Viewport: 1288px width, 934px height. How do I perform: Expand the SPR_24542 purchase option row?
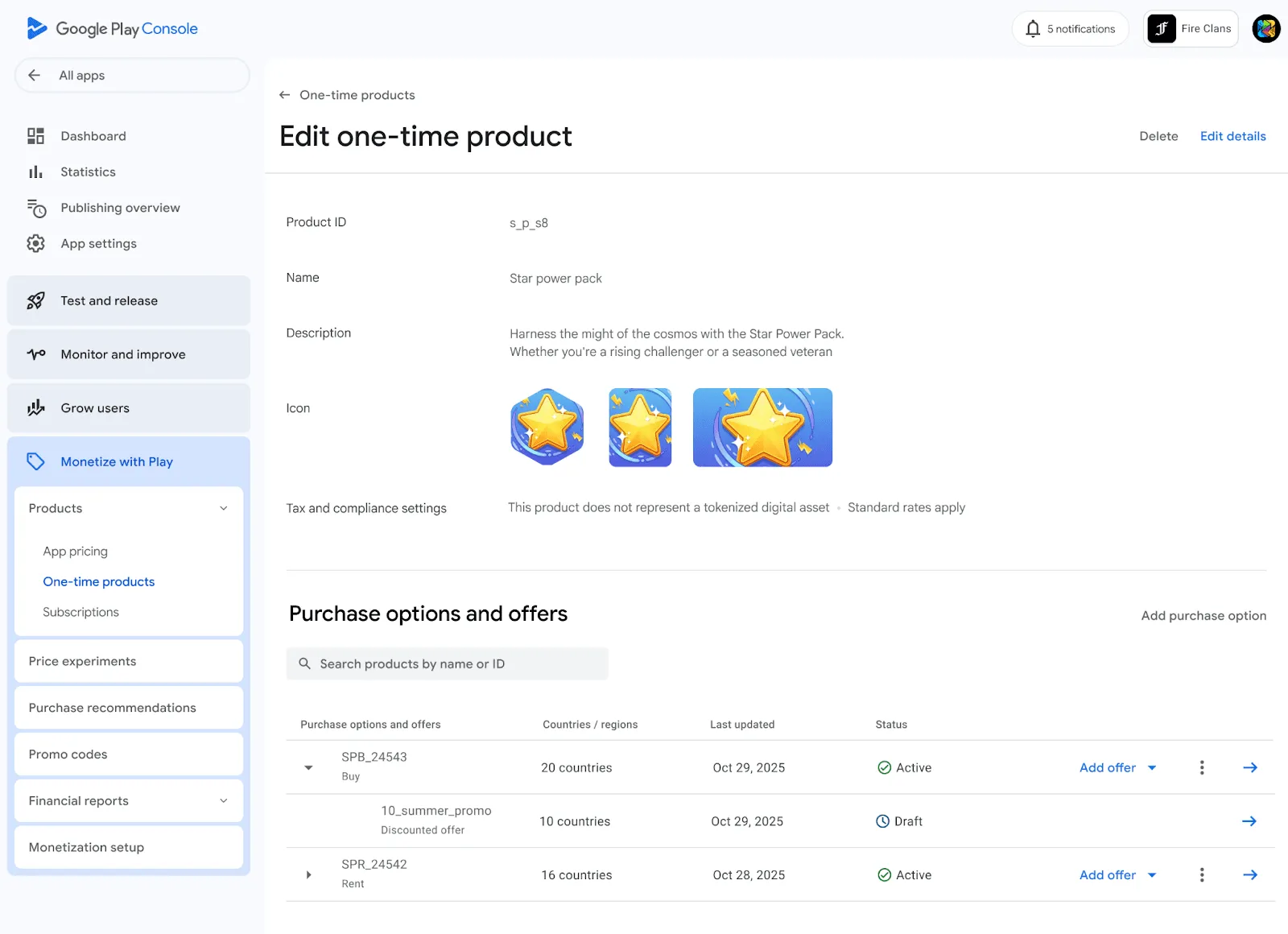point(308,875)
